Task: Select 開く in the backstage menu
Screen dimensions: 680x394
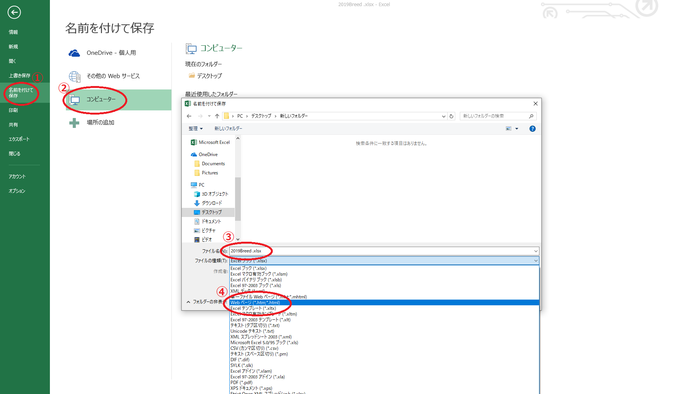Action: 13,61
